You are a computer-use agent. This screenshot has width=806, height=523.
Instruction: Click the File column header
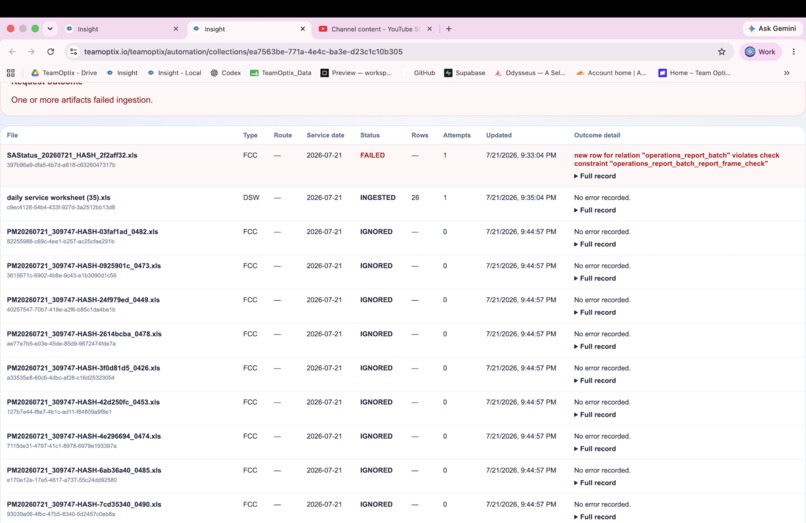click(12, 135)
